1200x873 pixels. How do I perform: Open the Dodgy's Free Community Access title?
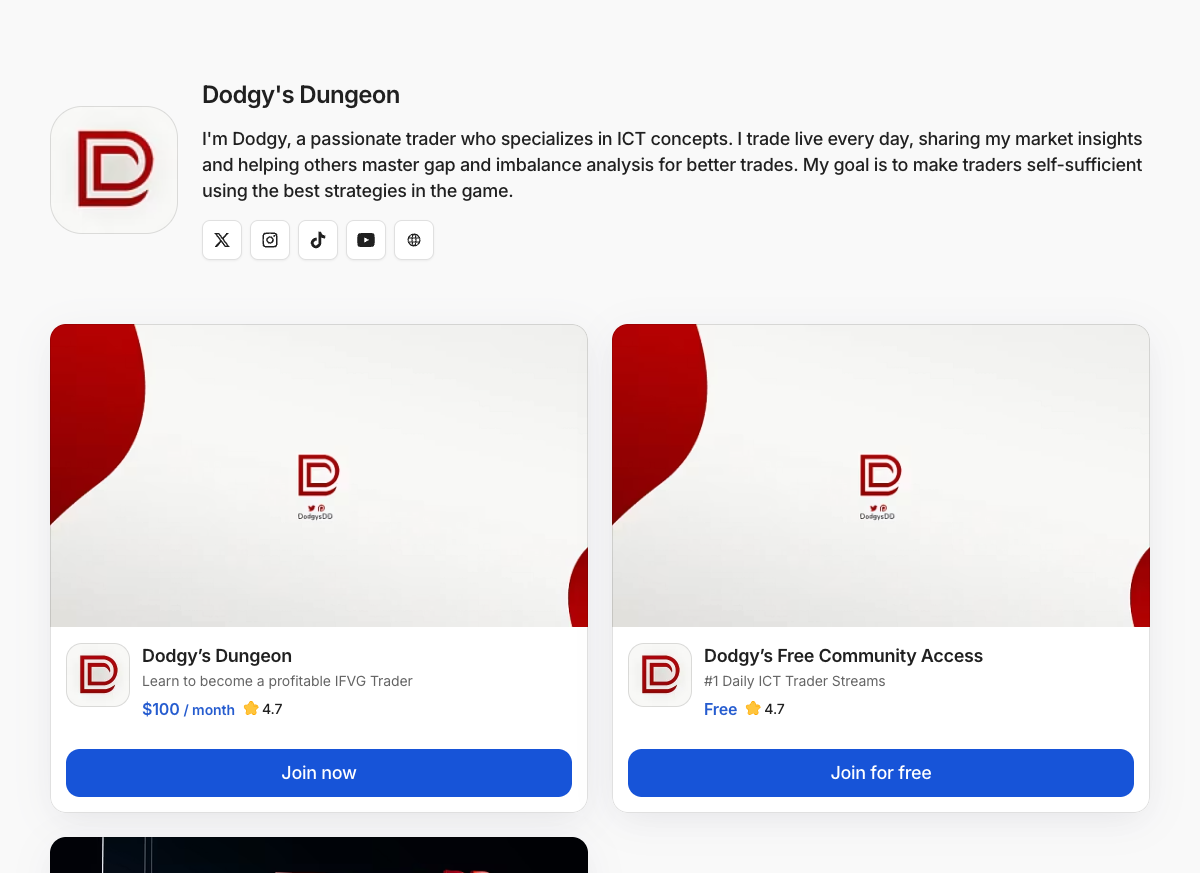pos(843,656)
